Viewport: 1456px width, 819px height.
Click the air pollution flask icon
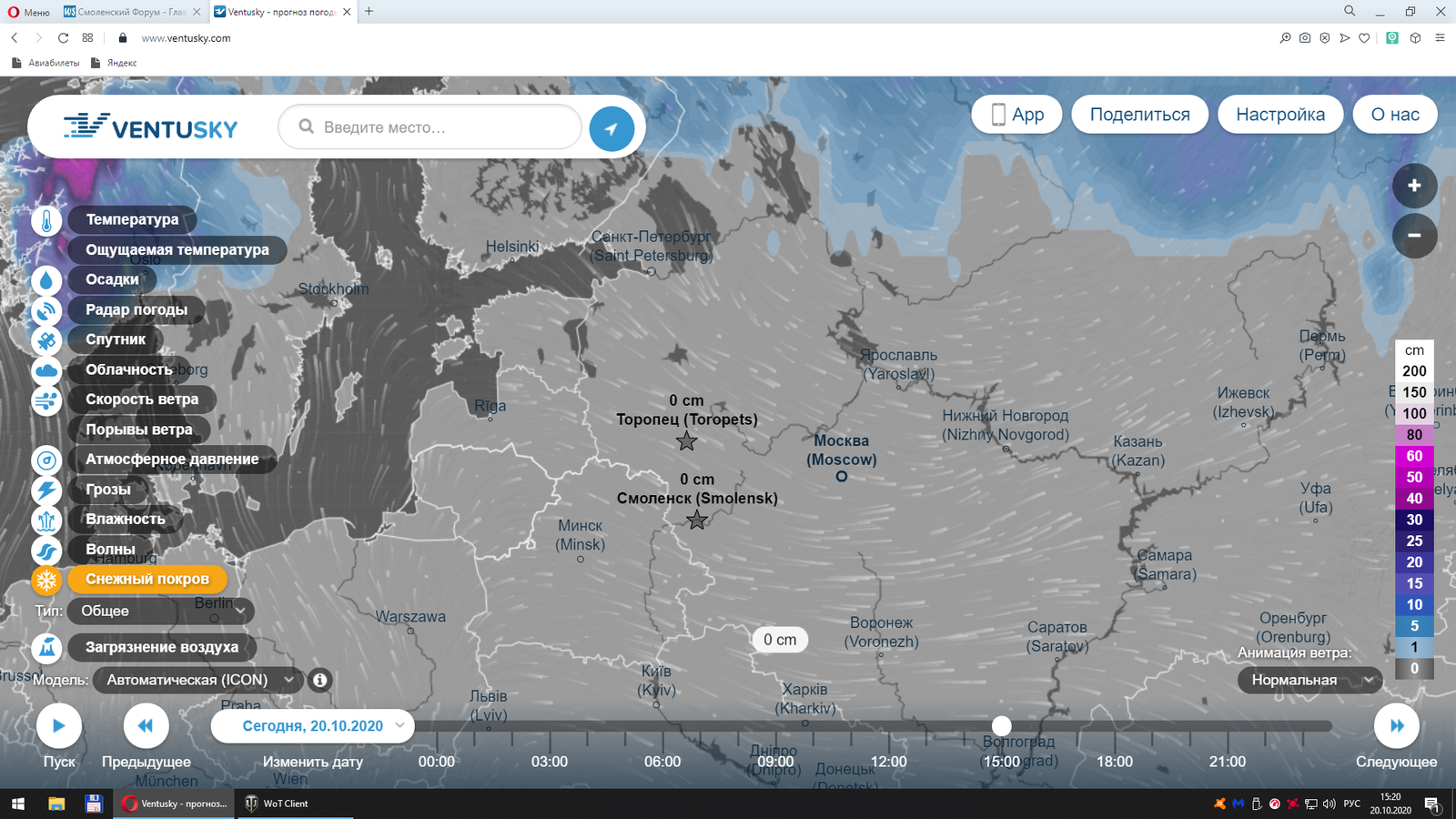(46, 648)
